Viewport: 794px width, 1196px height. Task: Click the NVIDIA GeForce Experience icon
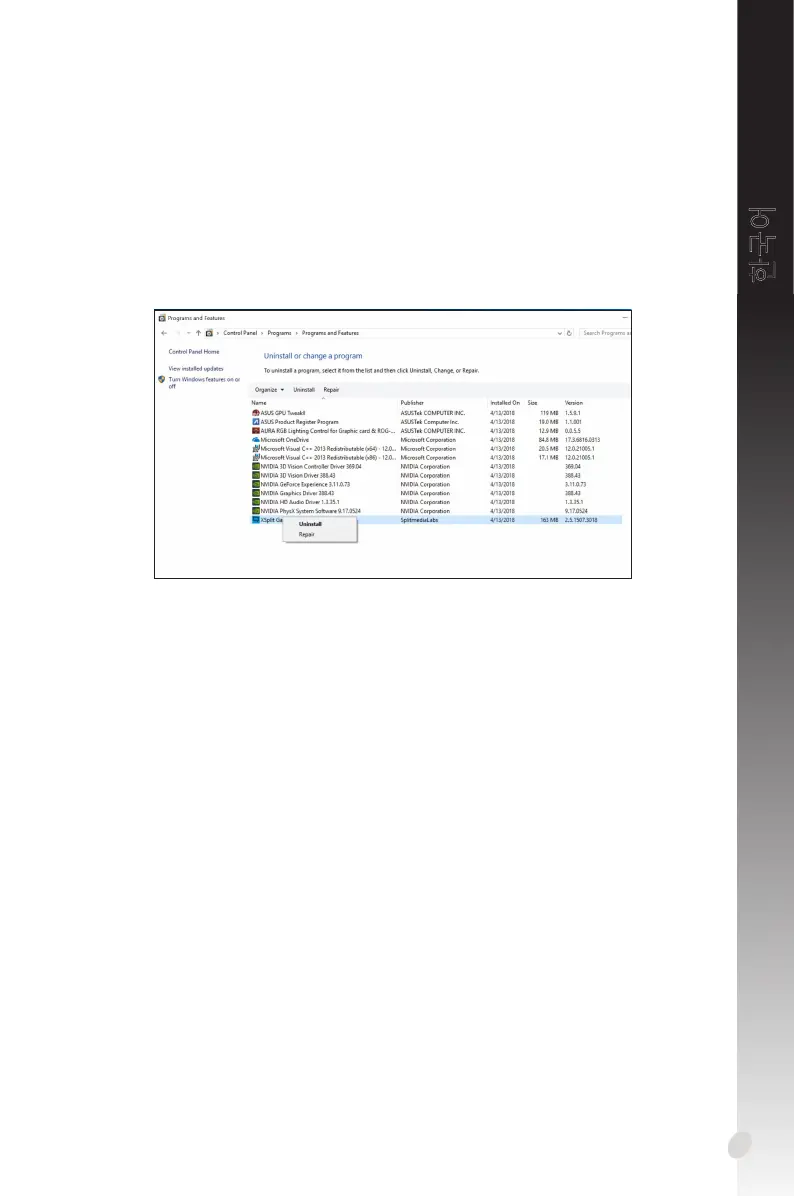[x=256, y=484]
